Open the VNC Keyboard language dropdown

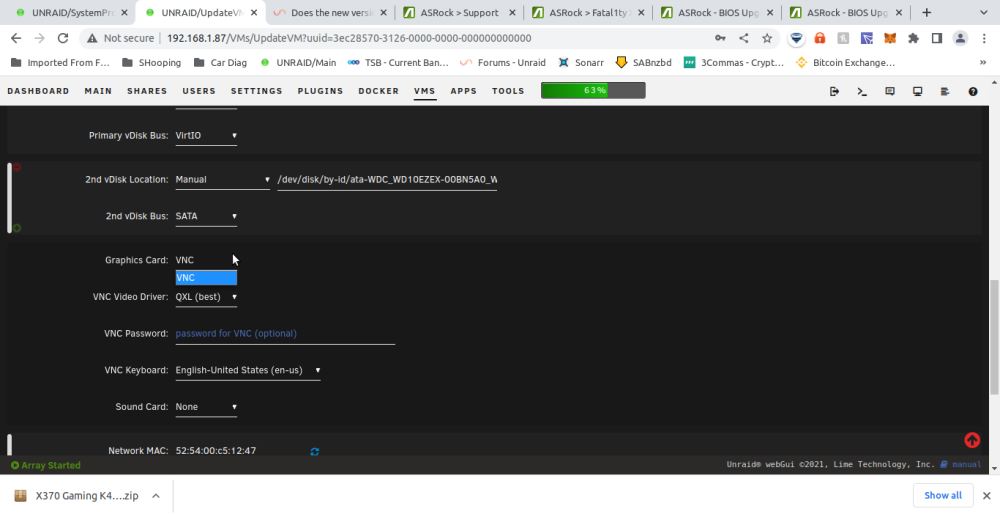(x=248, y=370)
